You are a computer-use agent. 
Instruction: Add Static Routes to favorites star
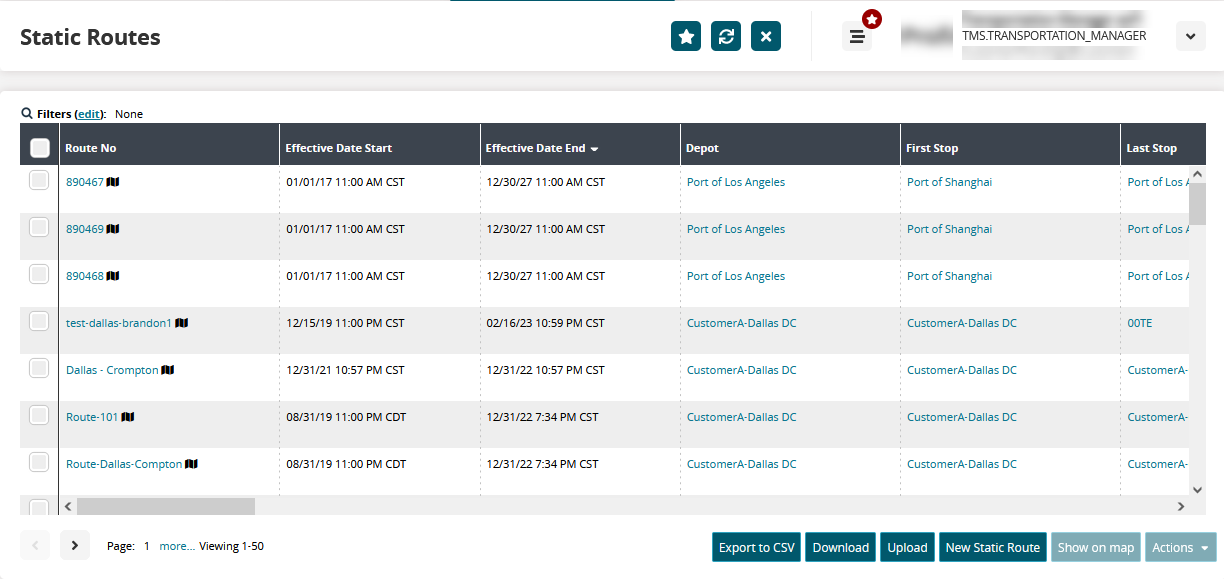(x=686, y=36)
